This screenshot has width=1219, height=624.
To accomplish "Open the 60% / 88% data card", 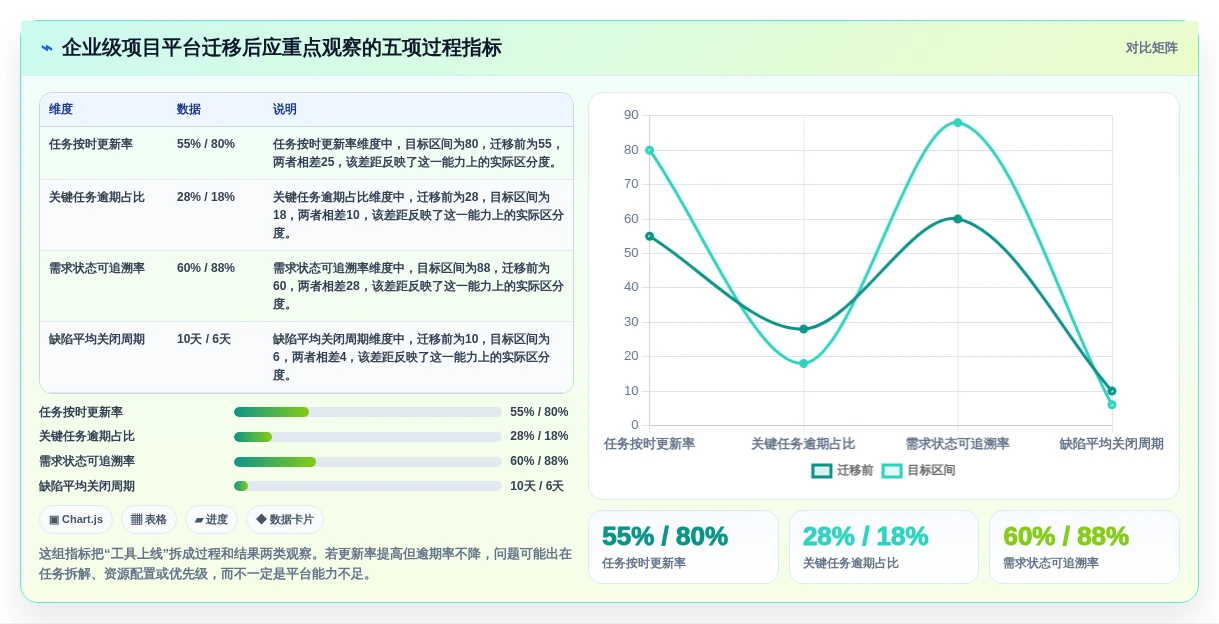I will [1084, 547].
